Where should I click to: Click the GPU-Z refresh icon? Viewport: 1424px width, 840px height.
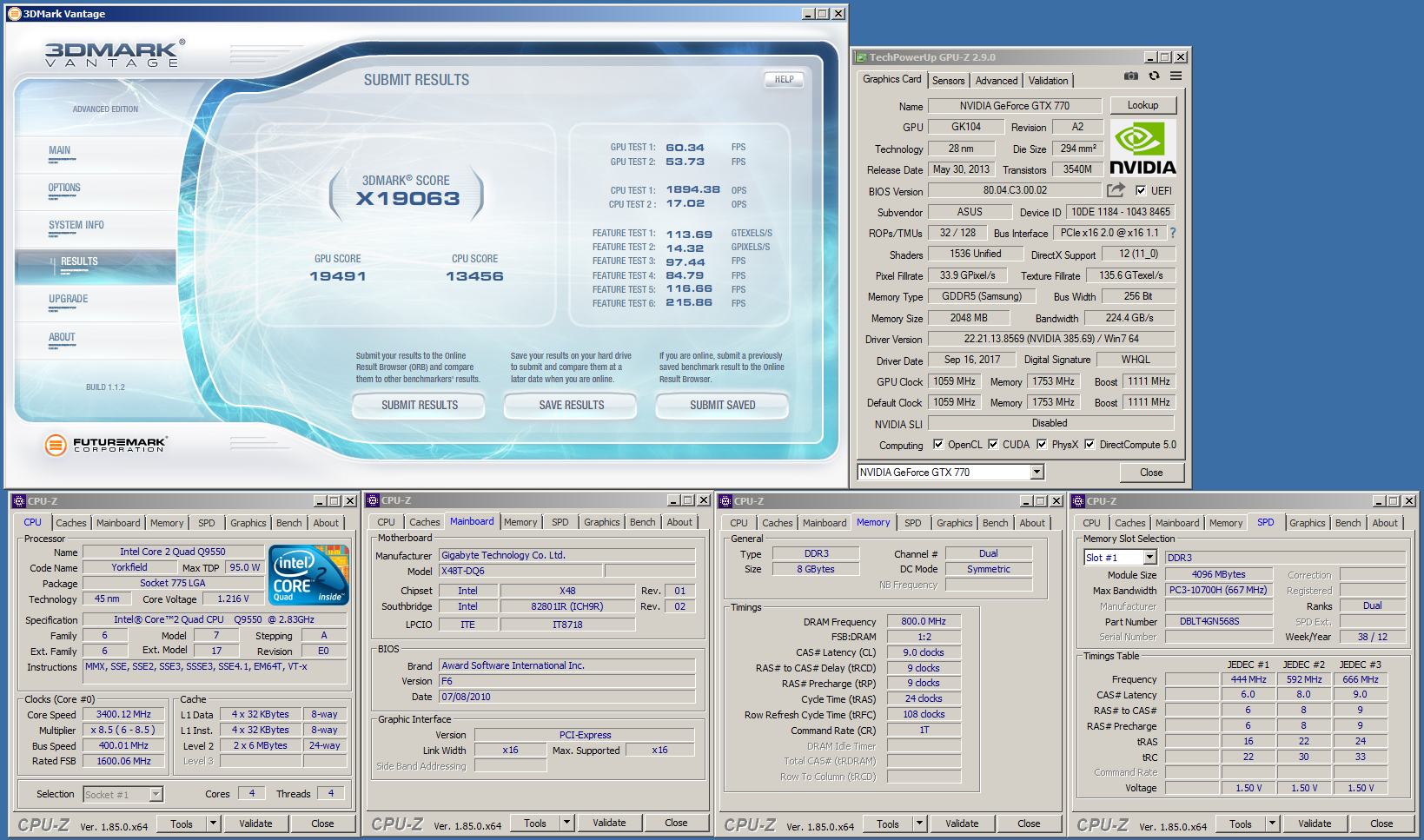coord(1154,76)
